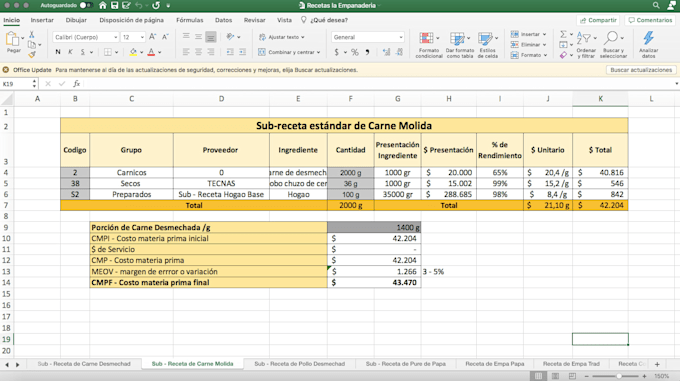Click the Undo arrow icon
Screen dimensions: 680x381
tap(138, 5)
